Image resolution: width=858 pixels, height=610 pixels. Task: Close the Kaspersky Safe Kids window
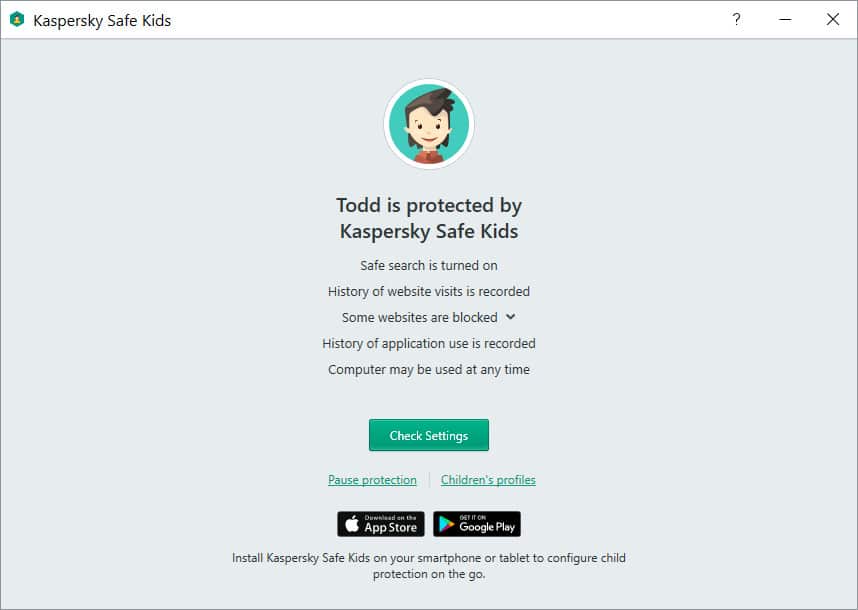(833, 20)
